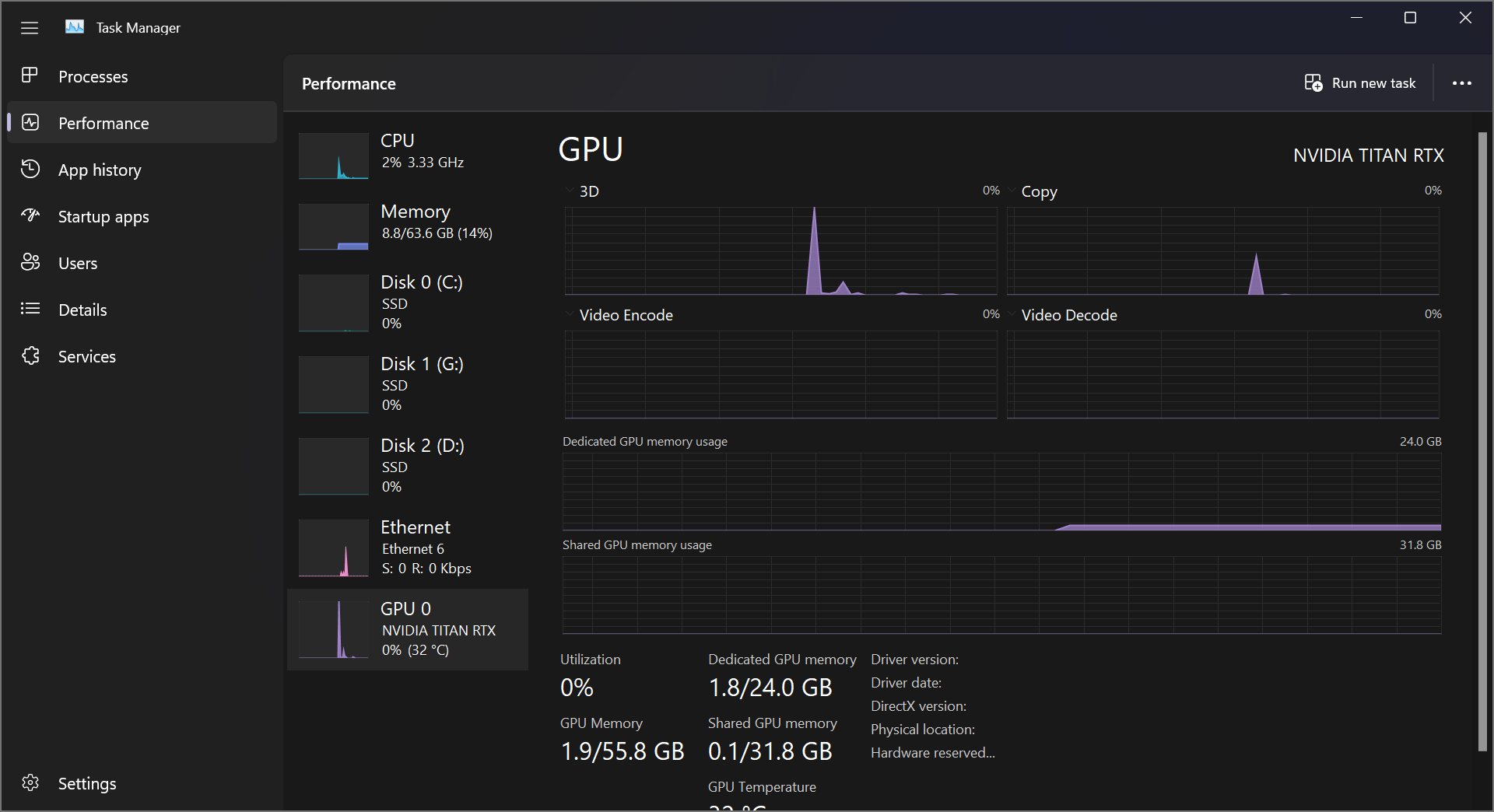Image resolution: width=1494 pixels, height=812 pixels.
Task: Click the Physical location label
Action: [923, 730]
